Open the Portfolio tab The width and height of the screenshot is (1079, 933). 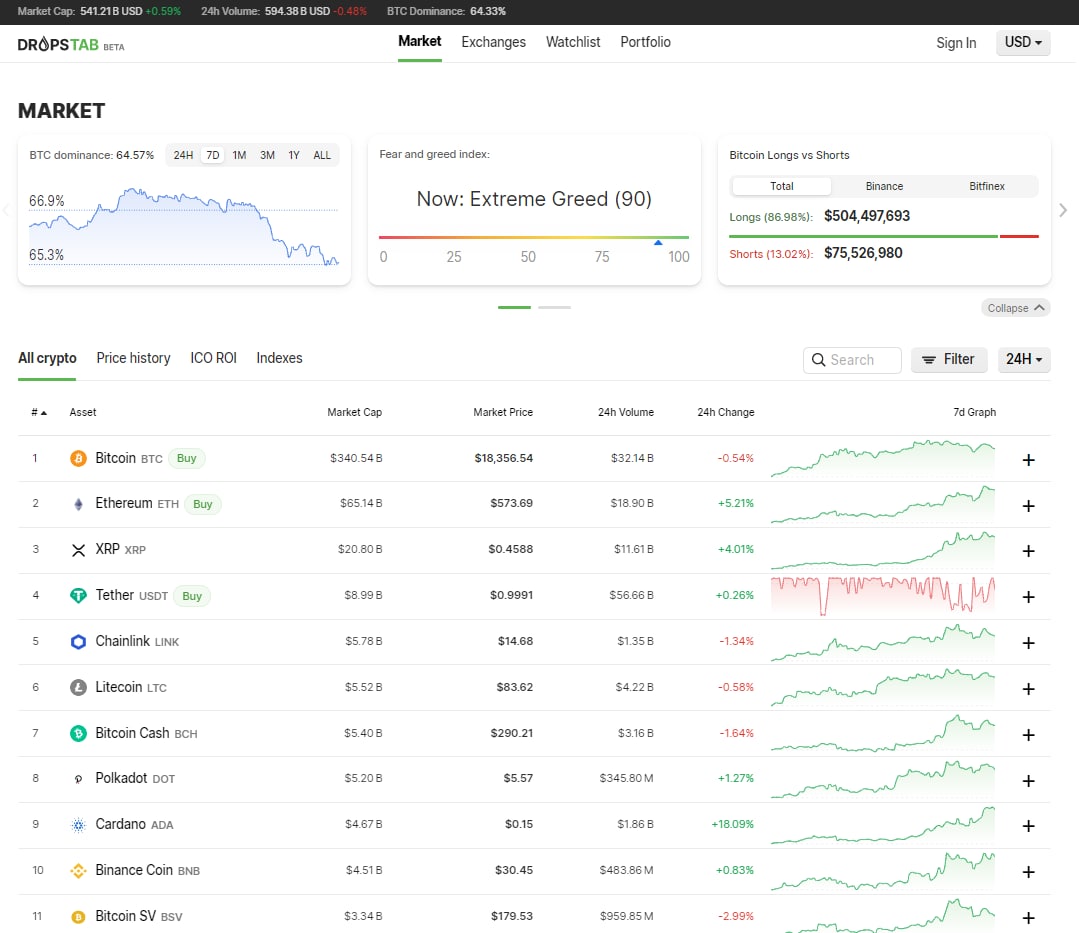(x=645, y=43)
